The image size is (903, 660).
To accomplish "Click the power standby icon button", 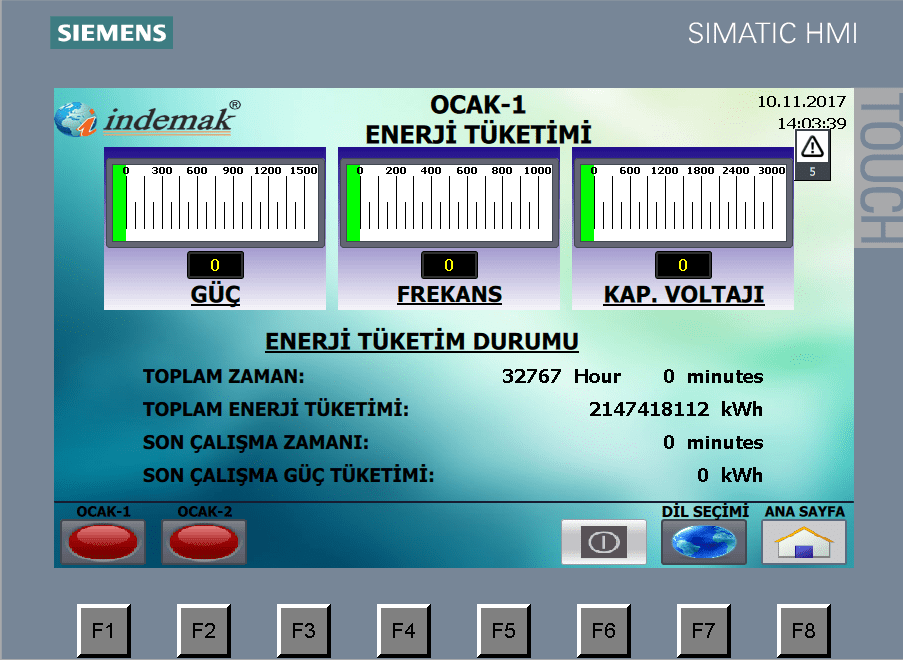I will point(604,542).
